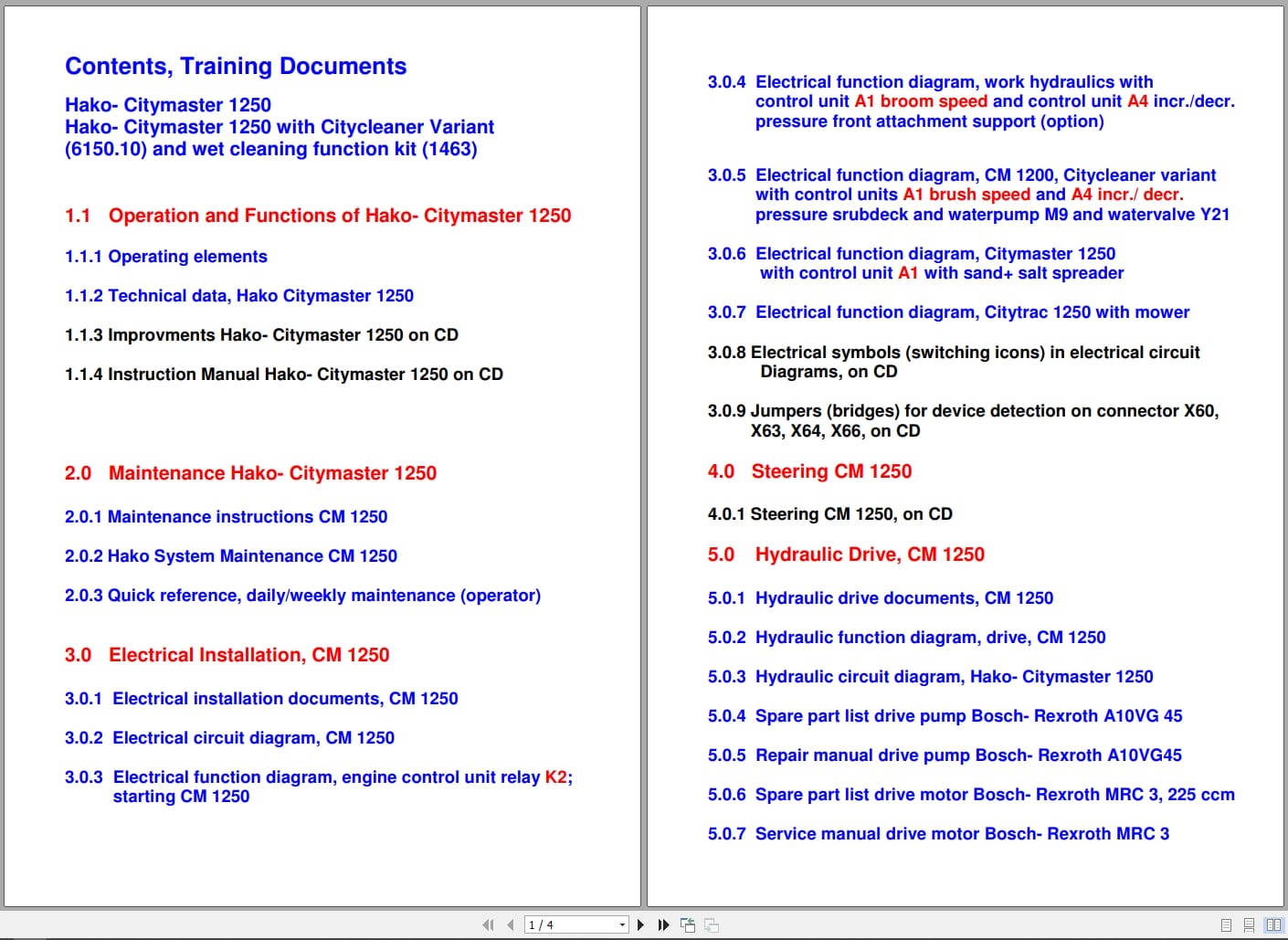
Task: Open 3.0.1 Electrical installation documents link
Action: tap(261, 699)
